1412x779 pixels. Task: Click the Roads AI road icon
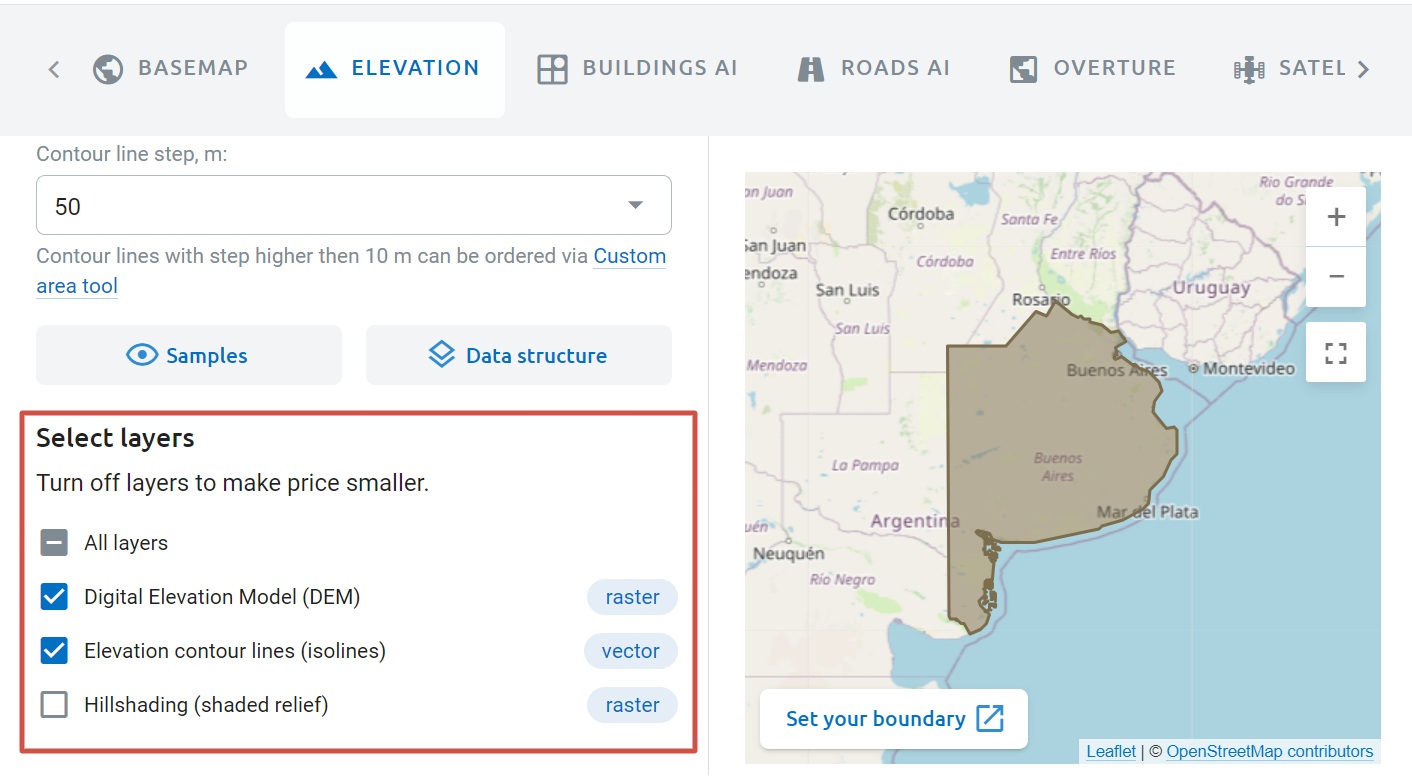point(810,69)
